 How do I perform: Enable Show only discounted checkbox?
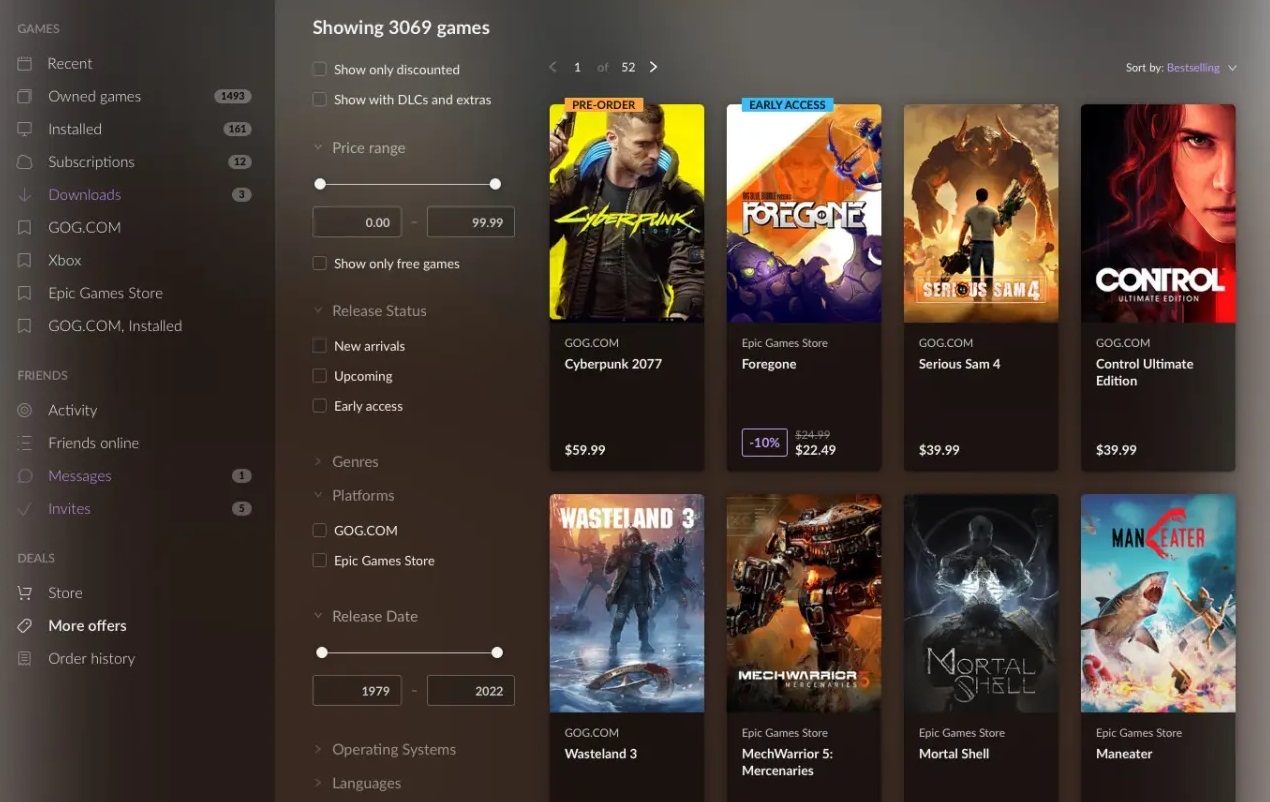click(x=320, y=69)
